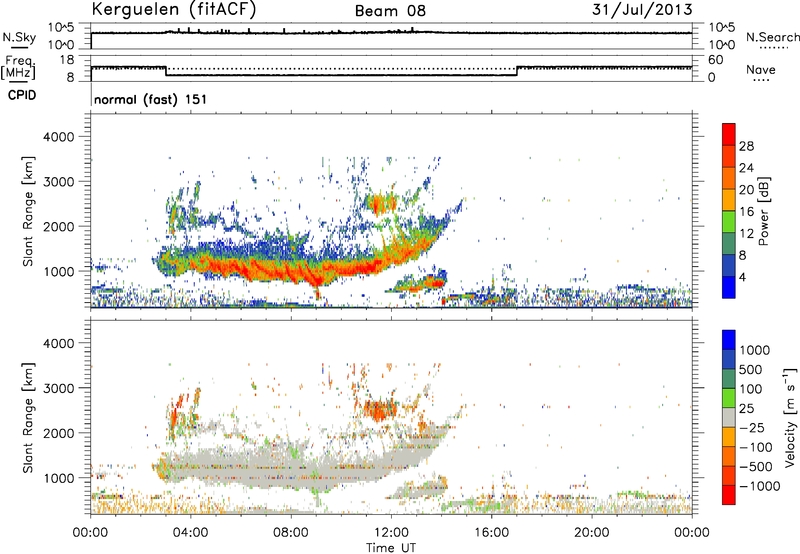Click the '08:00' time axis tick label

click(x=291, y=533)
